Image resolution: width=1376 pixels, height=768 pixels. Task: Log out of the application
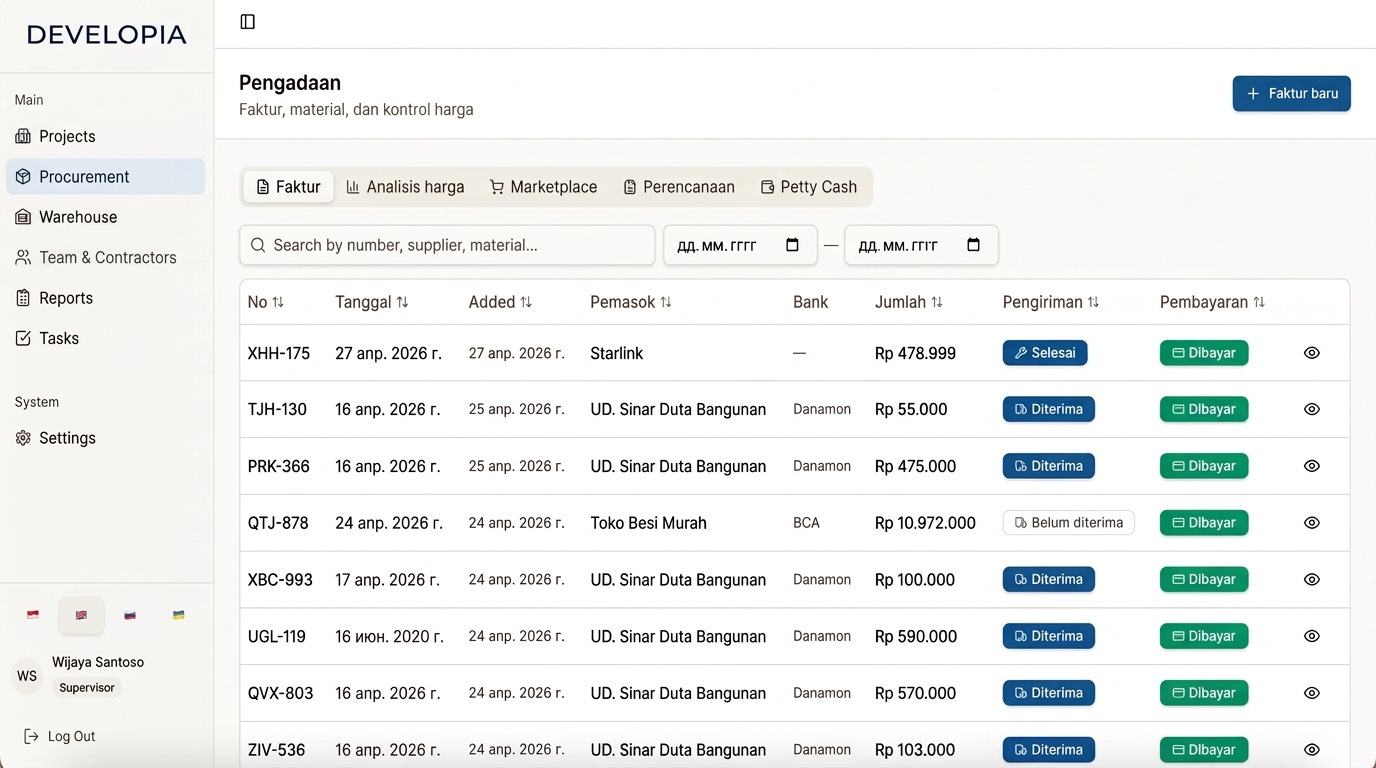click(x=60, y=737)
